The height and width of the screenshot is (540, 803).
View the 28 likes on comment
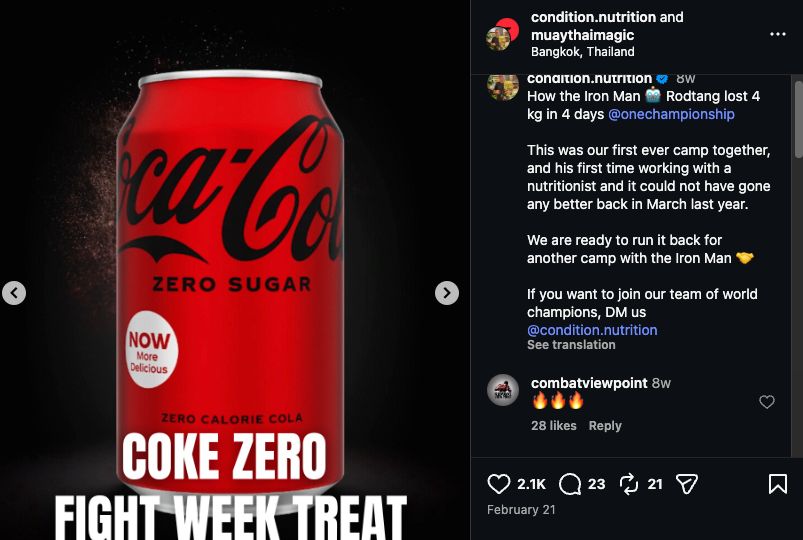click(554, 426)
